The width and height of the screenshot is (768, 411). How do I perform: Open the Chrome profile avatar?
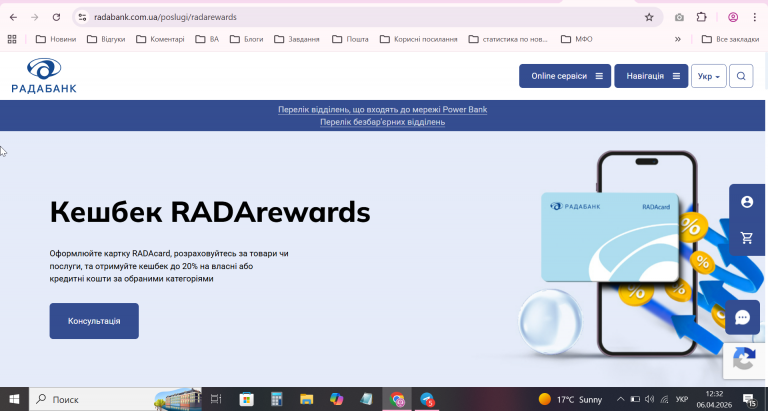(733, 17)
